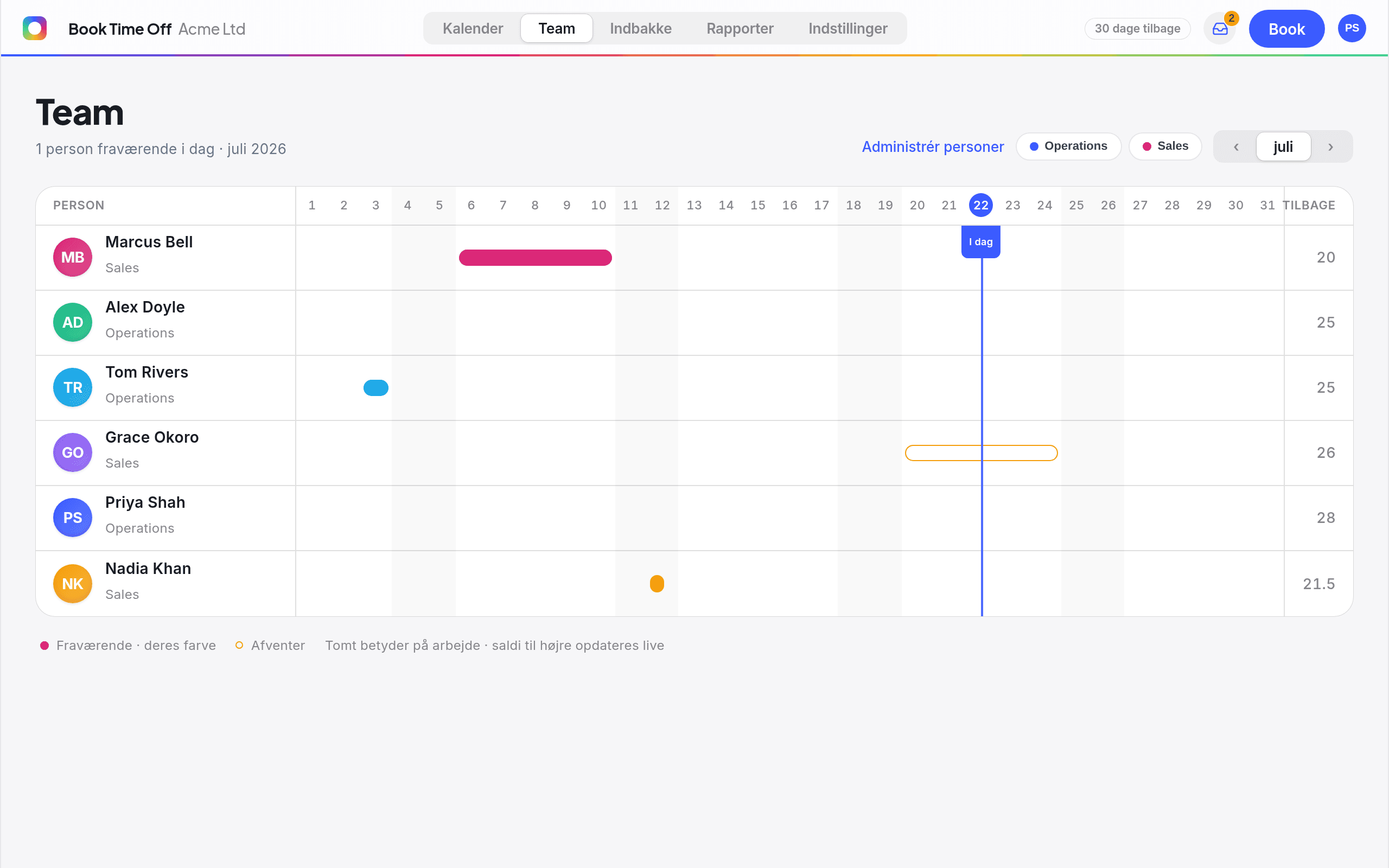Toggle the Sales team filter
The height and width of the screenshot is (868, 1389).
click(1165, 146)
